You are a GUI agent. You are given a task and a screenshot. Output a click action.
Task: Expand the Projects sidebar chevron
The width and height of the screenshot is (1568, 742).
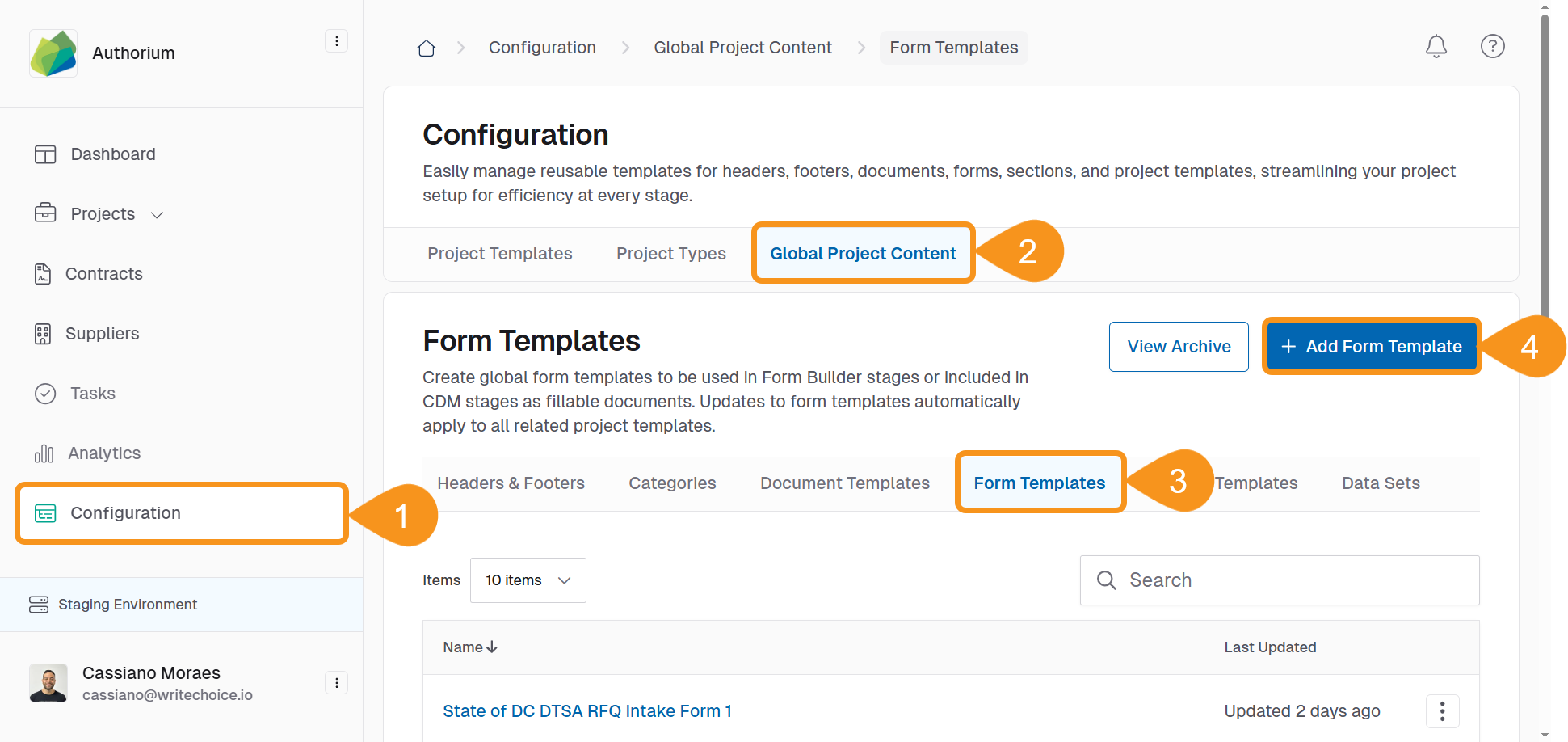pos(157,214)
